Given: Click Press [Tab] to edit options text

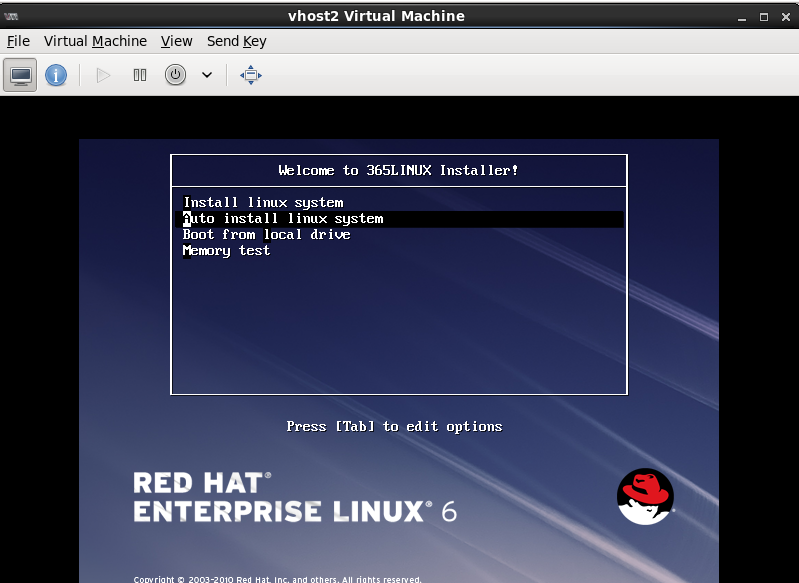Looking at the screenshot, I should tap(394, 426).
